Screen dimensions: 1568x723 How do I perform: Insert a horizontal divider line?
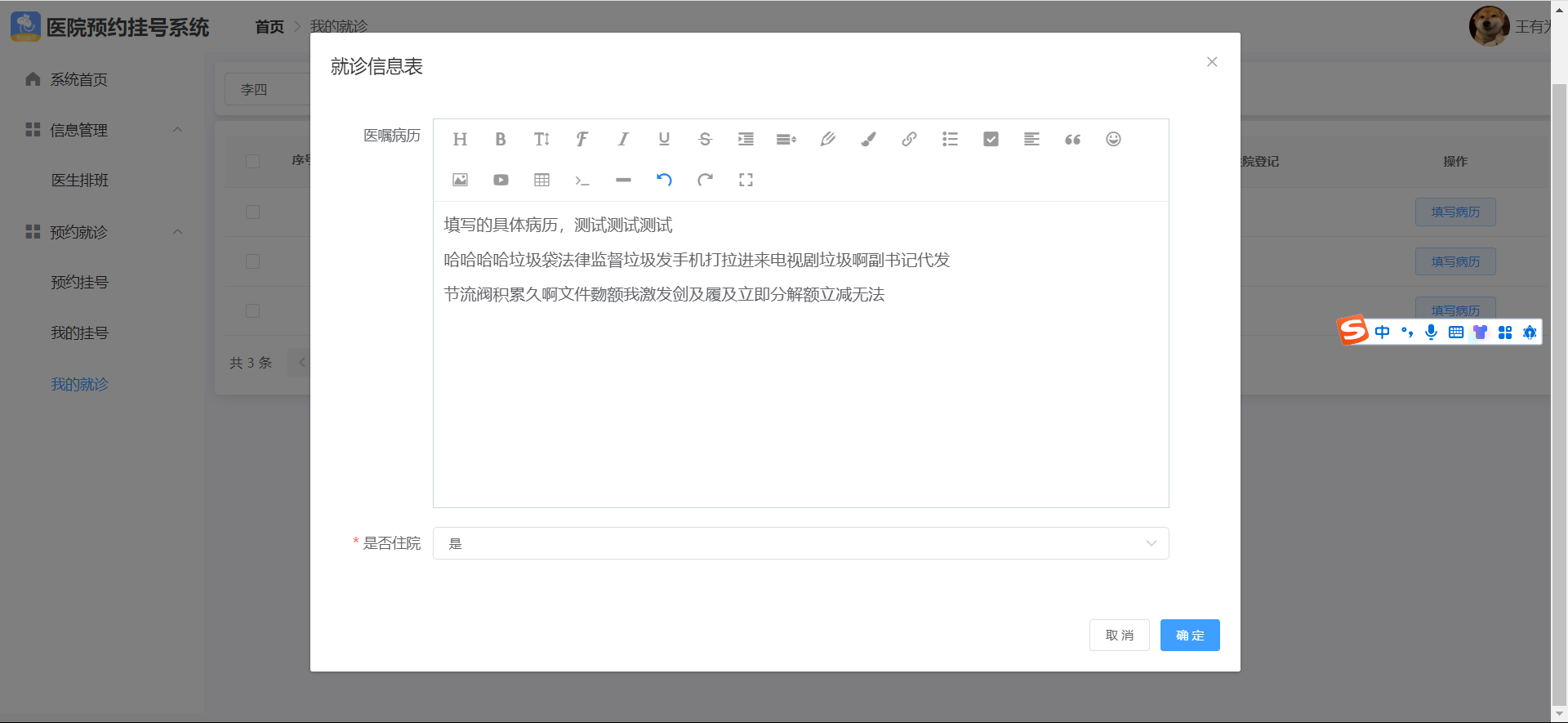pyautogui.click(x=623, y=180)
